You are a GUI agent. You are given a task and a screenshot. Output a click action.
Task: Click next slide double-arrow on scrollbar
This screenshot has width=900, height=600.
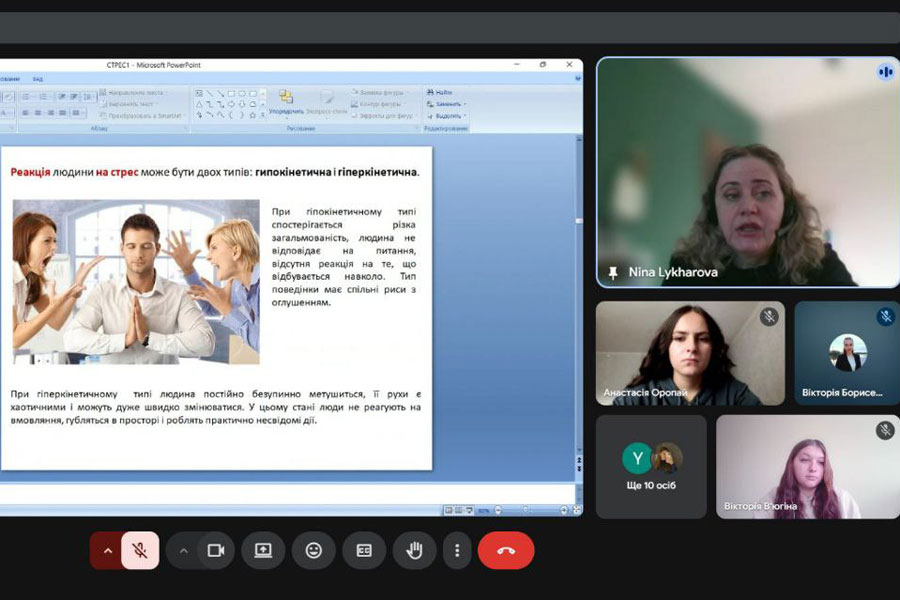point(579,469)
